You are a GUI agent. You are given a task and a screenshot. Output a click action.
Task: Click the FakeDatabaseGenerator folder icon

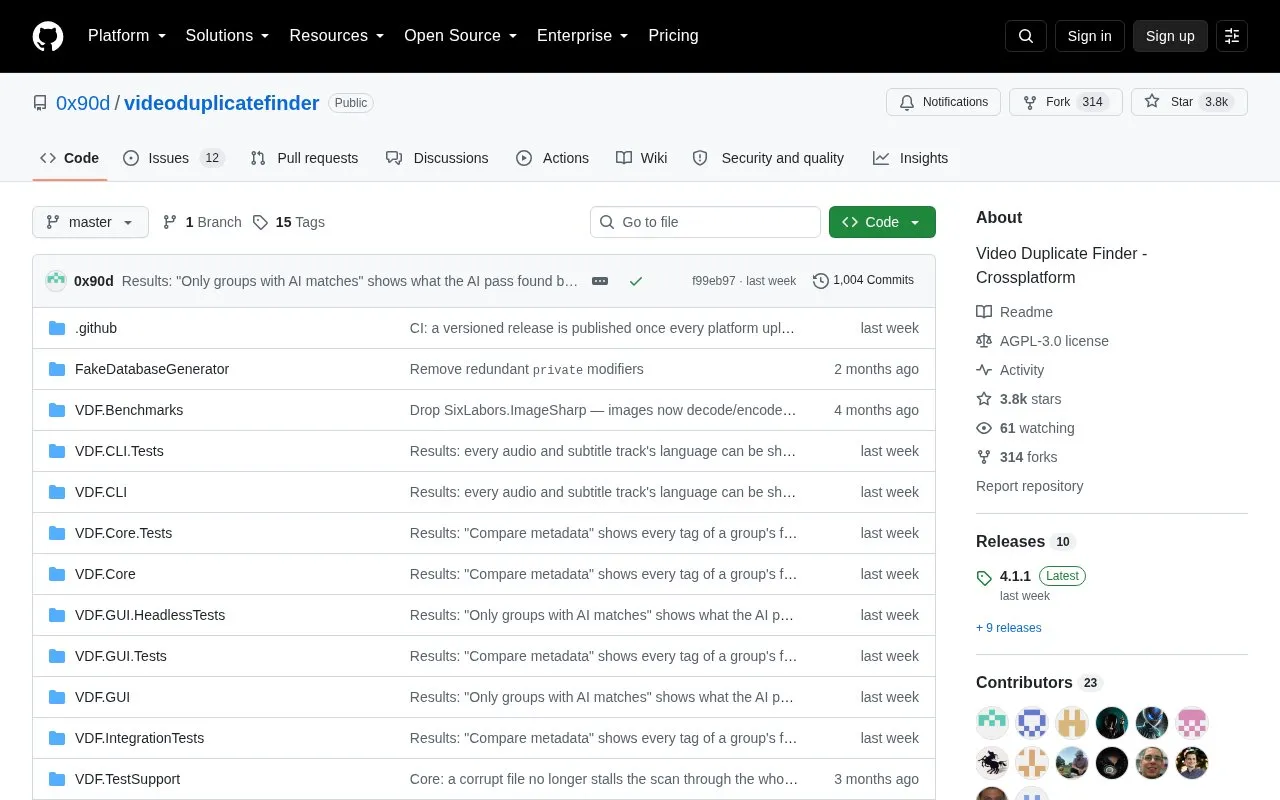point(57,369)
